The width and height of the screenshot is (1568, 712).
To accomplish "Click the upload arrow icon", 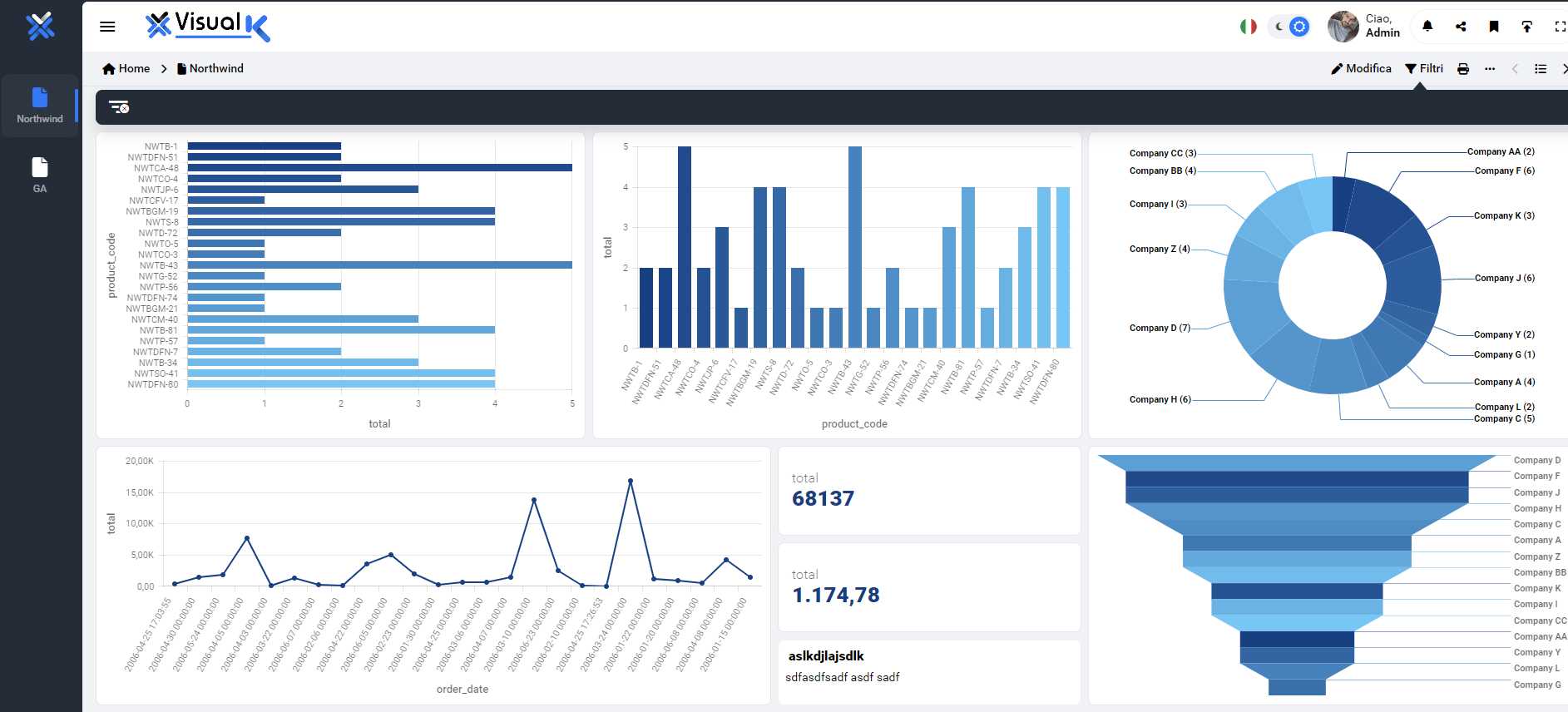I will point(1527,27).
